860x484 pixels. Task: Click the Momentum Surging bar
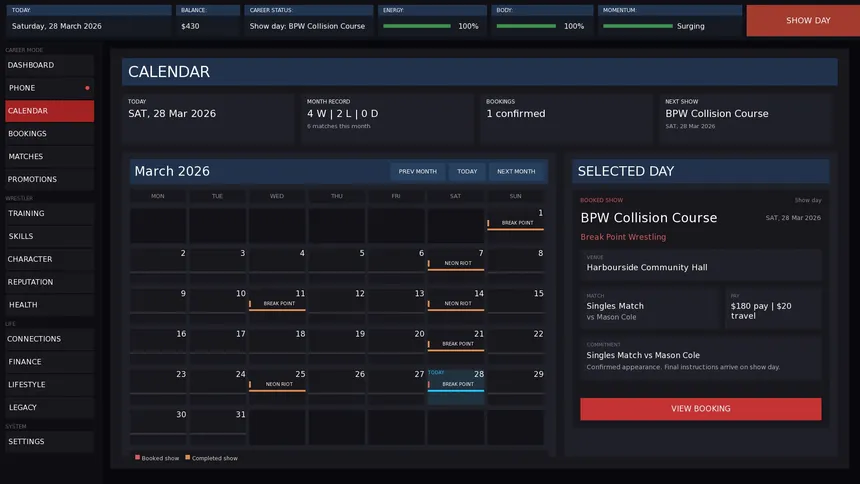(637, 26)
